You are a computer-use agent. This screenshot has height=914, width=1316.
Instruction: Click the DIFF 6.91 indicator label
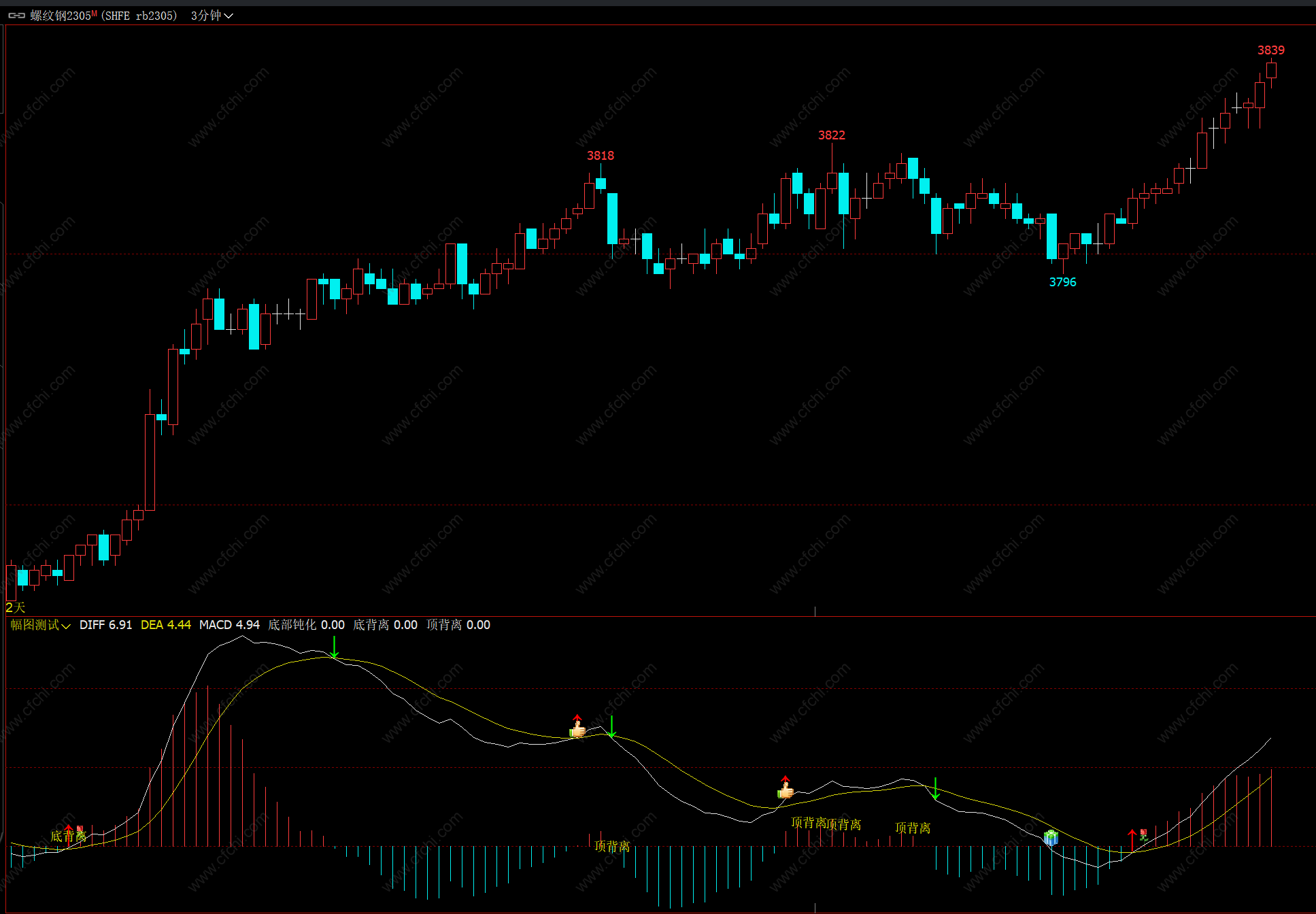[x=105, y=624]
